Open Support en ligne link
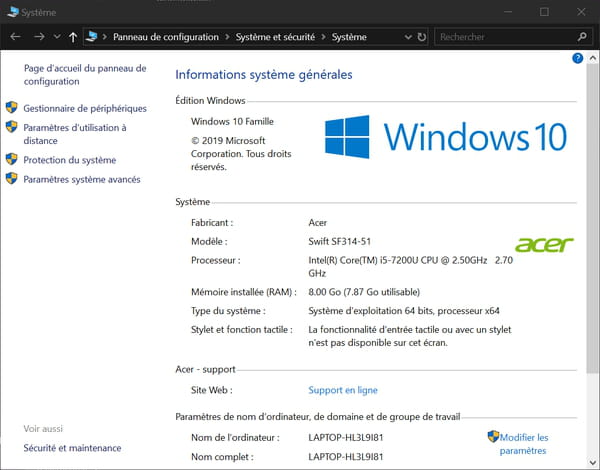 [343, 390]
